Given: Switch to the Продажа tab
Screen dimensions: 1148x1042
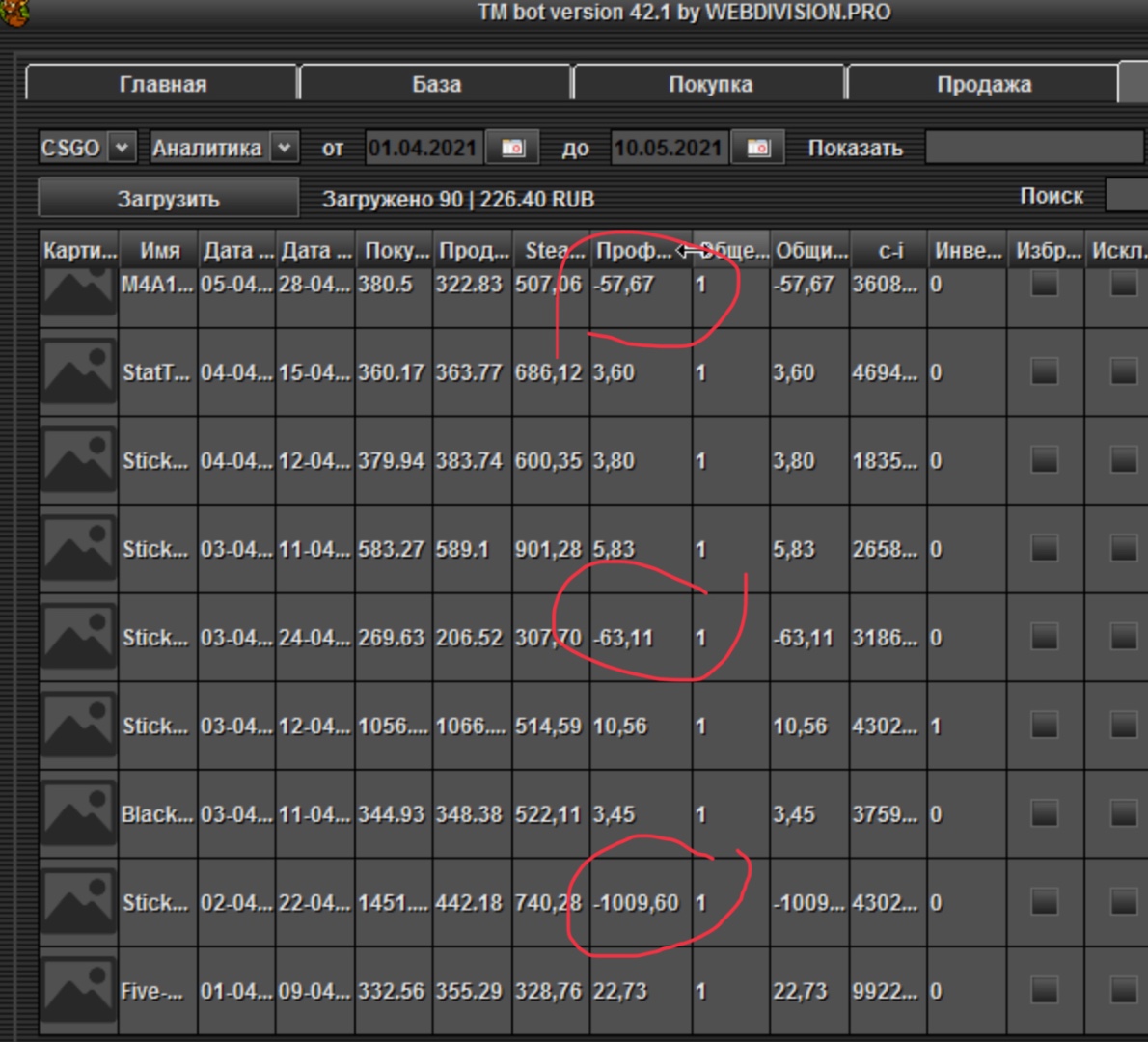Looking at the screenshot, I should 983,84.
